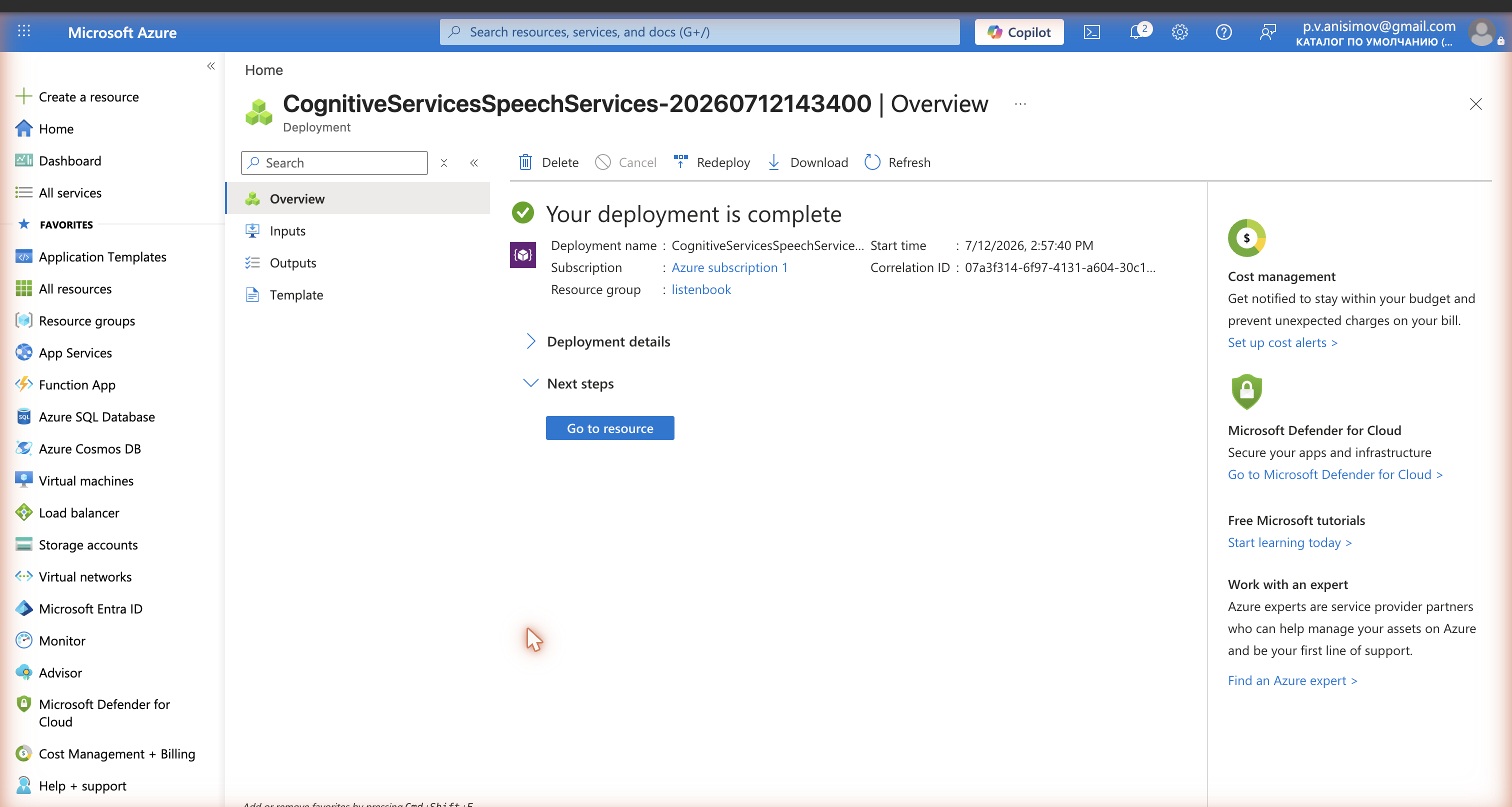The width and height of the screenshot is (1512, 807).
Task: Collapse the deployment resource menu
Action: pos(473,162)
